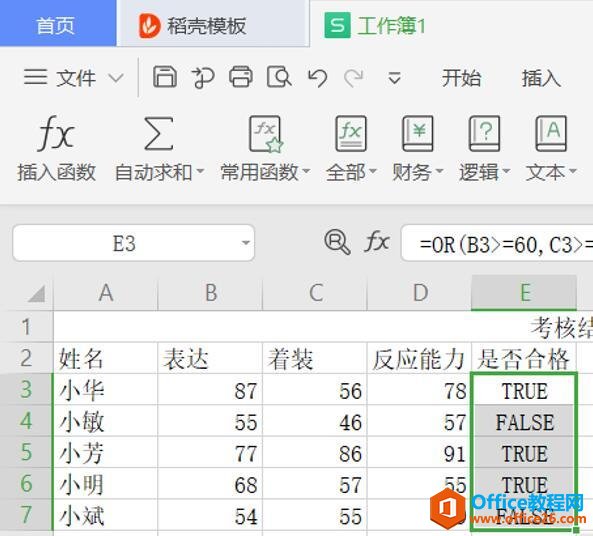Open the Name Box dropdown arrow

246,243
